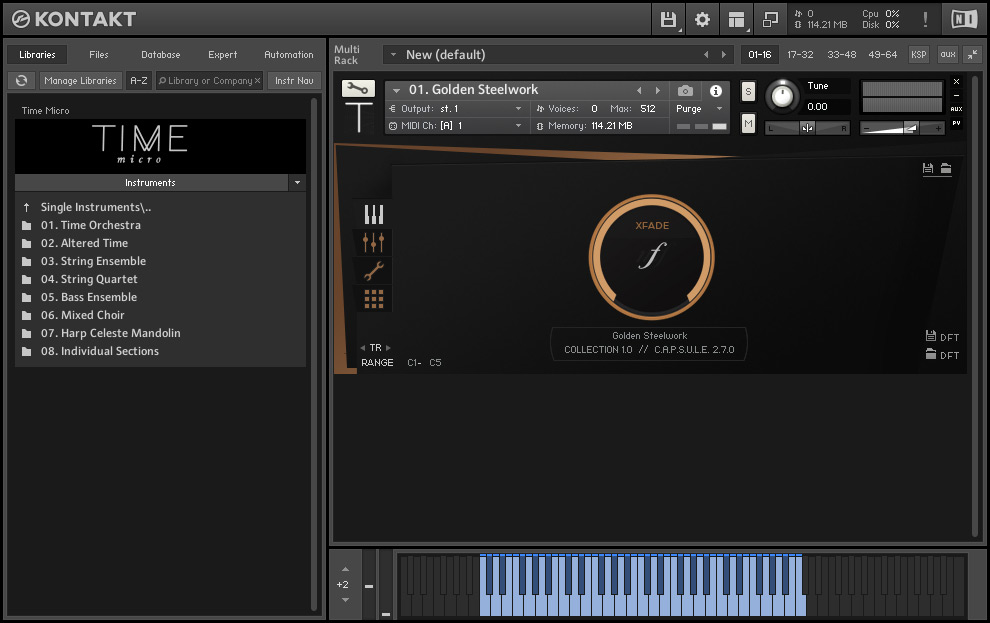Click the Manage Libraries button

(80, 81)
